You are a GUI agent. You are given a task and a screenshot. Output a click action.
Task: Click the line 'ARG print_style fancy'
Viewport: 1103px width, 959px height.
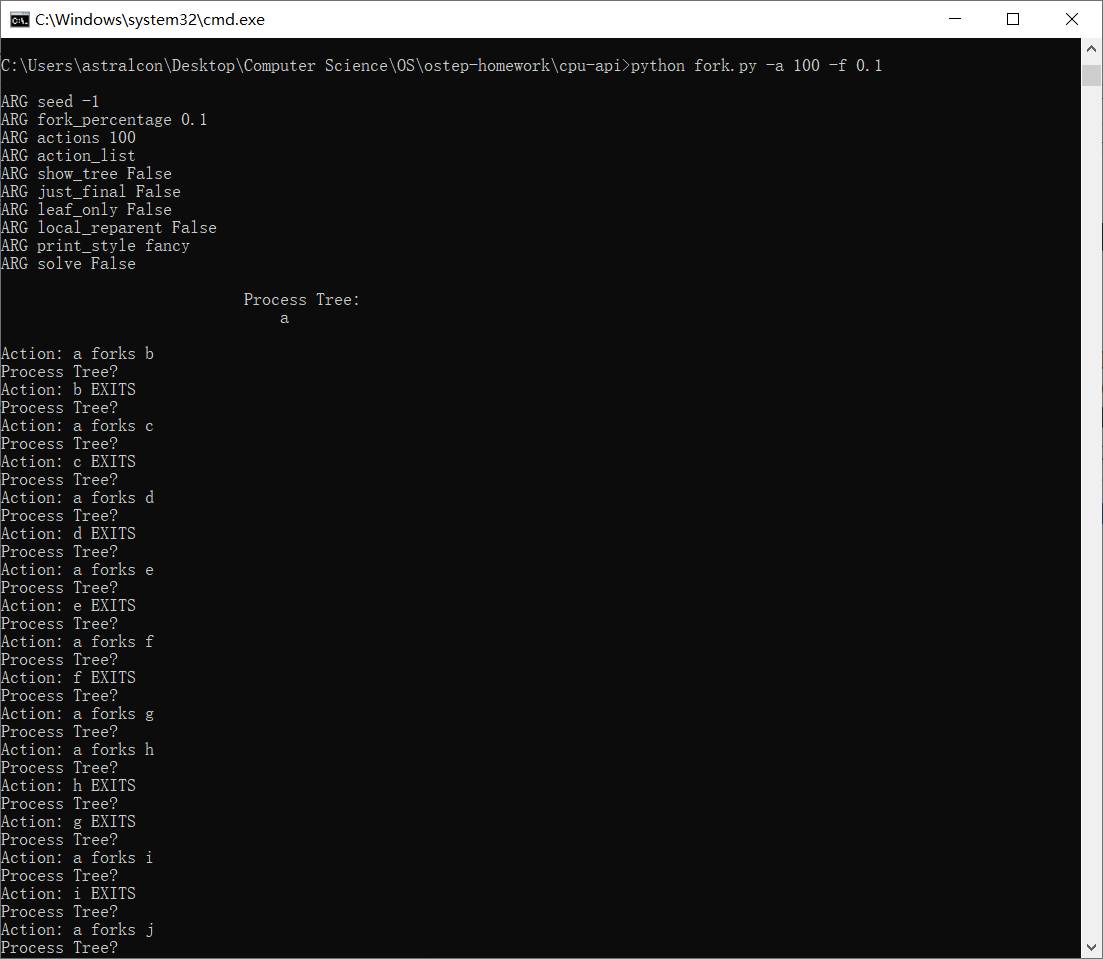coord(95,246)
